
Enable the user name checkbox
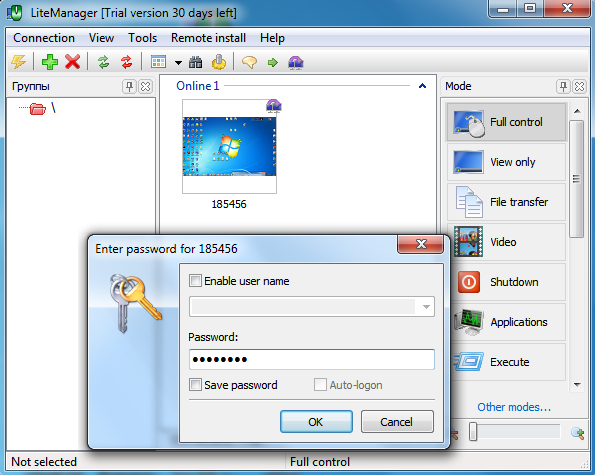(x=195, y=281)
